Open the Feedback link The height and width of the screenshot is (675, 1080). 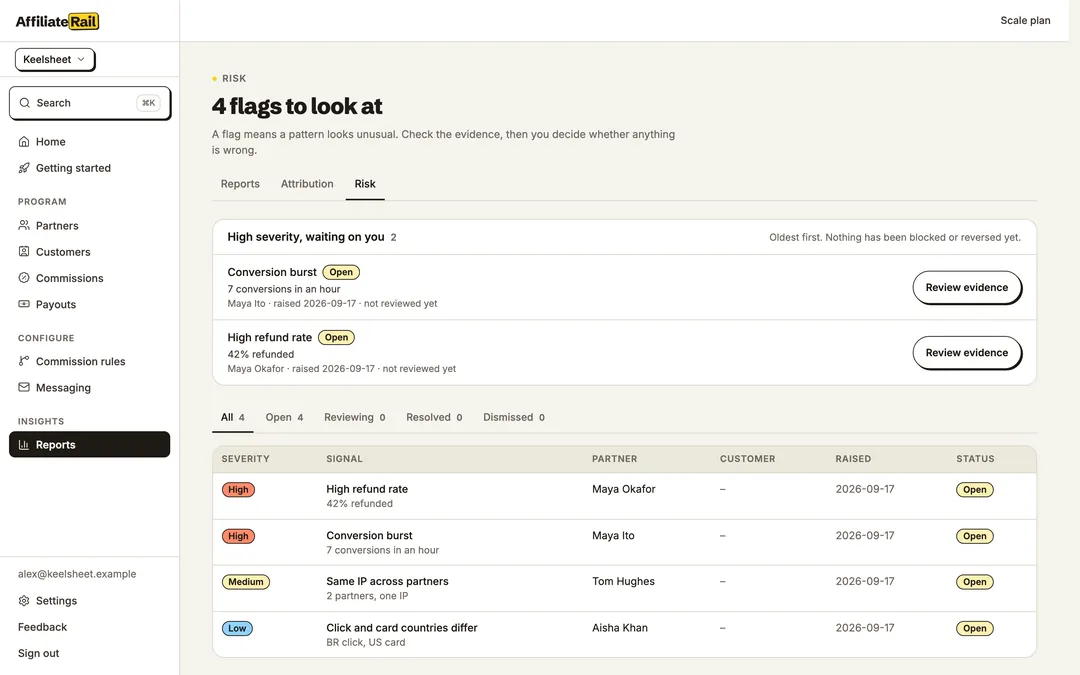click(43, 627)
